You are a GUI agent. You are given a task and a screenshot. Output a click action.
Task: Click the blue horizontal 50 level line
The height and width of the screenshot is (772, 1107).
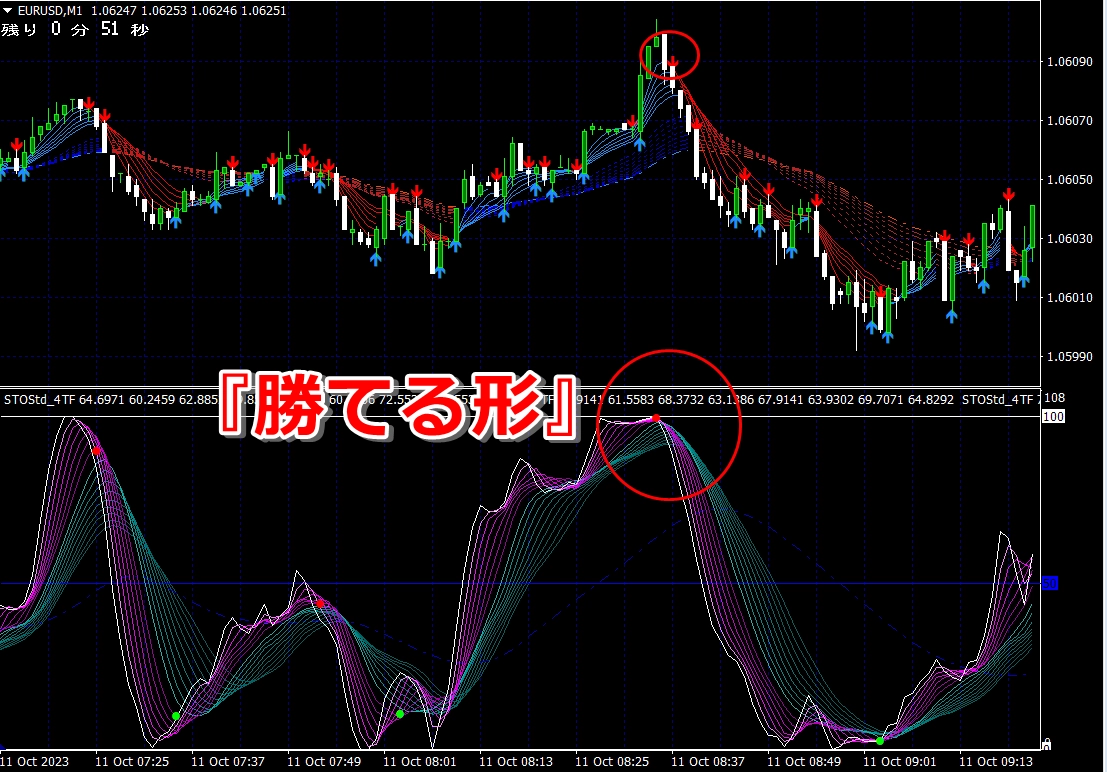tap(520, 583)
